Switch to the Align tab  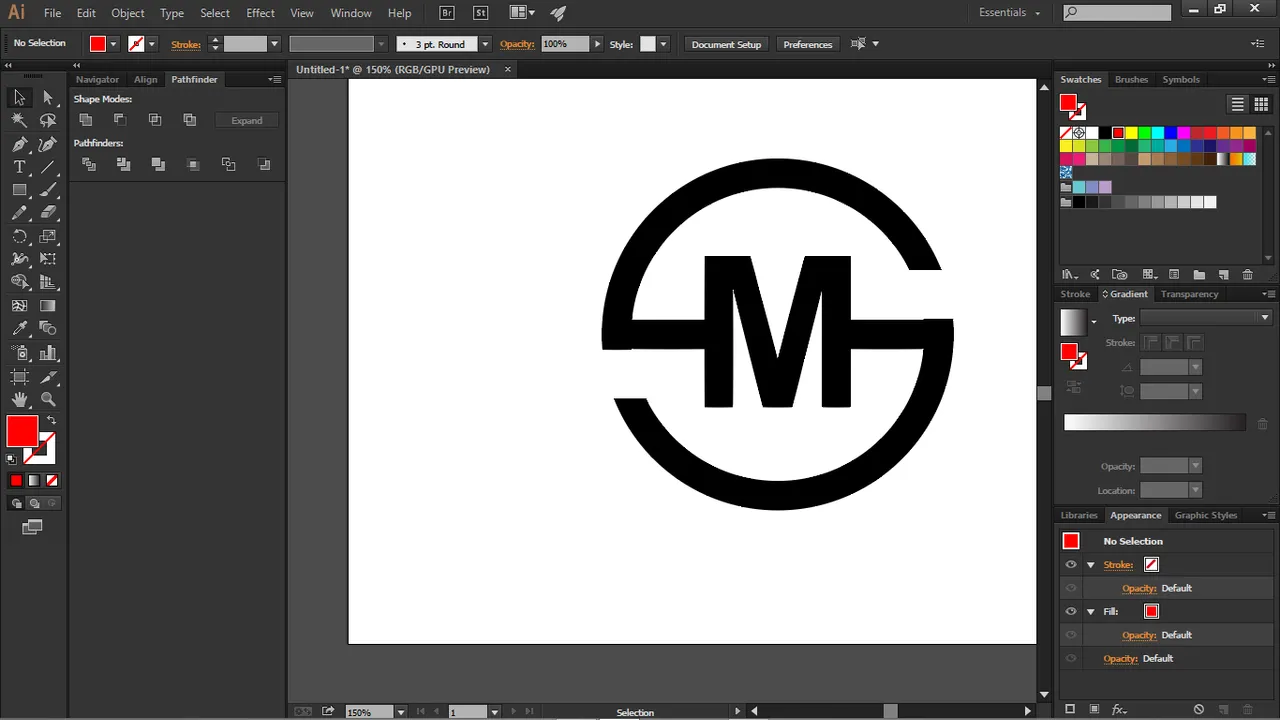pyautogui.click(x=146, y=79)
